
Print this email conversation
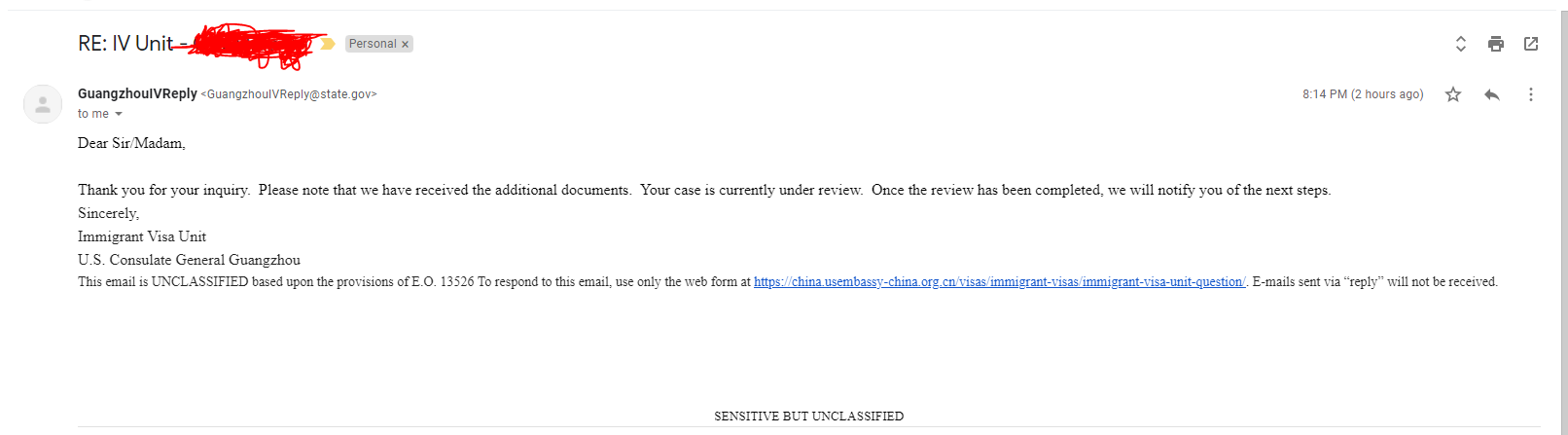(1496, 44)
